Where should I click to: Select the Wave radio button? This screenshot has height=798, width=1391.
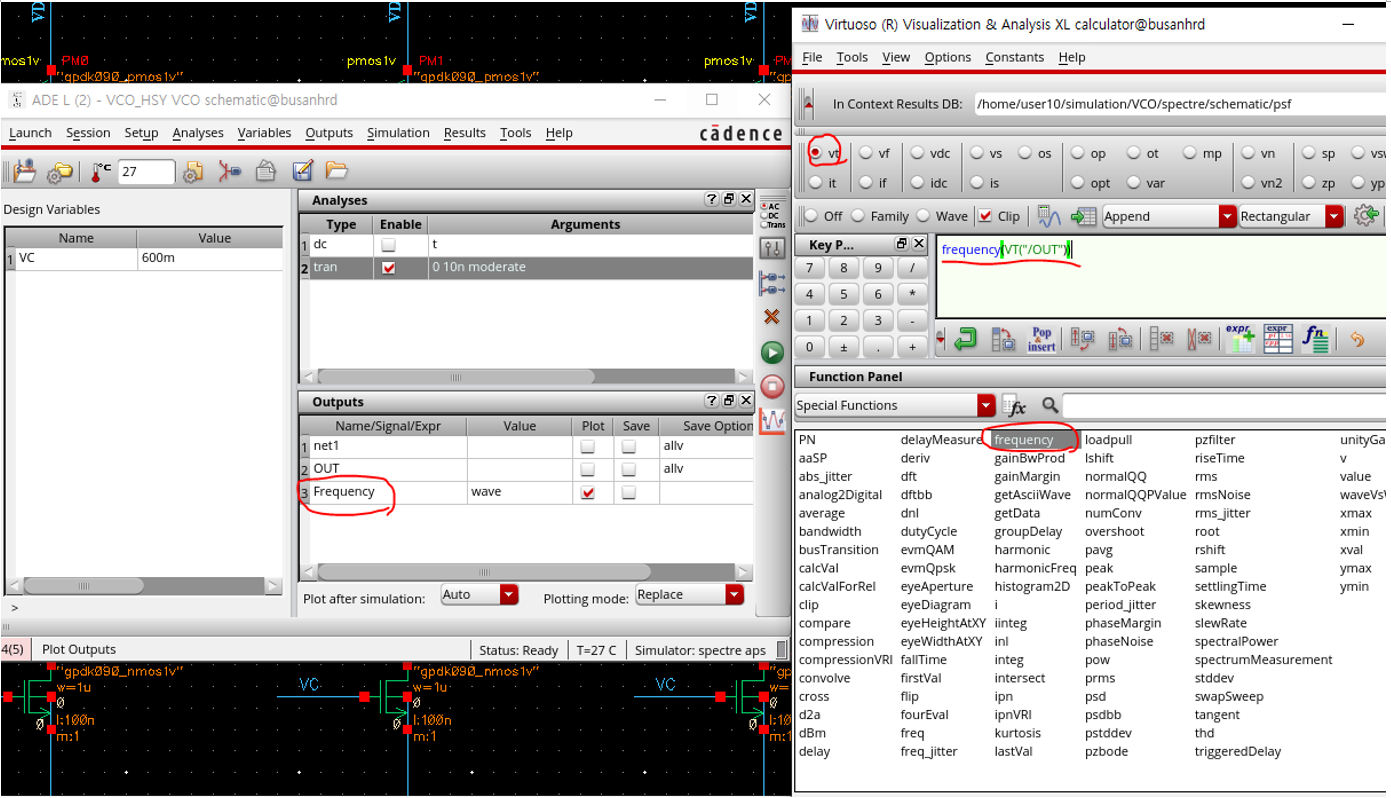924,216
